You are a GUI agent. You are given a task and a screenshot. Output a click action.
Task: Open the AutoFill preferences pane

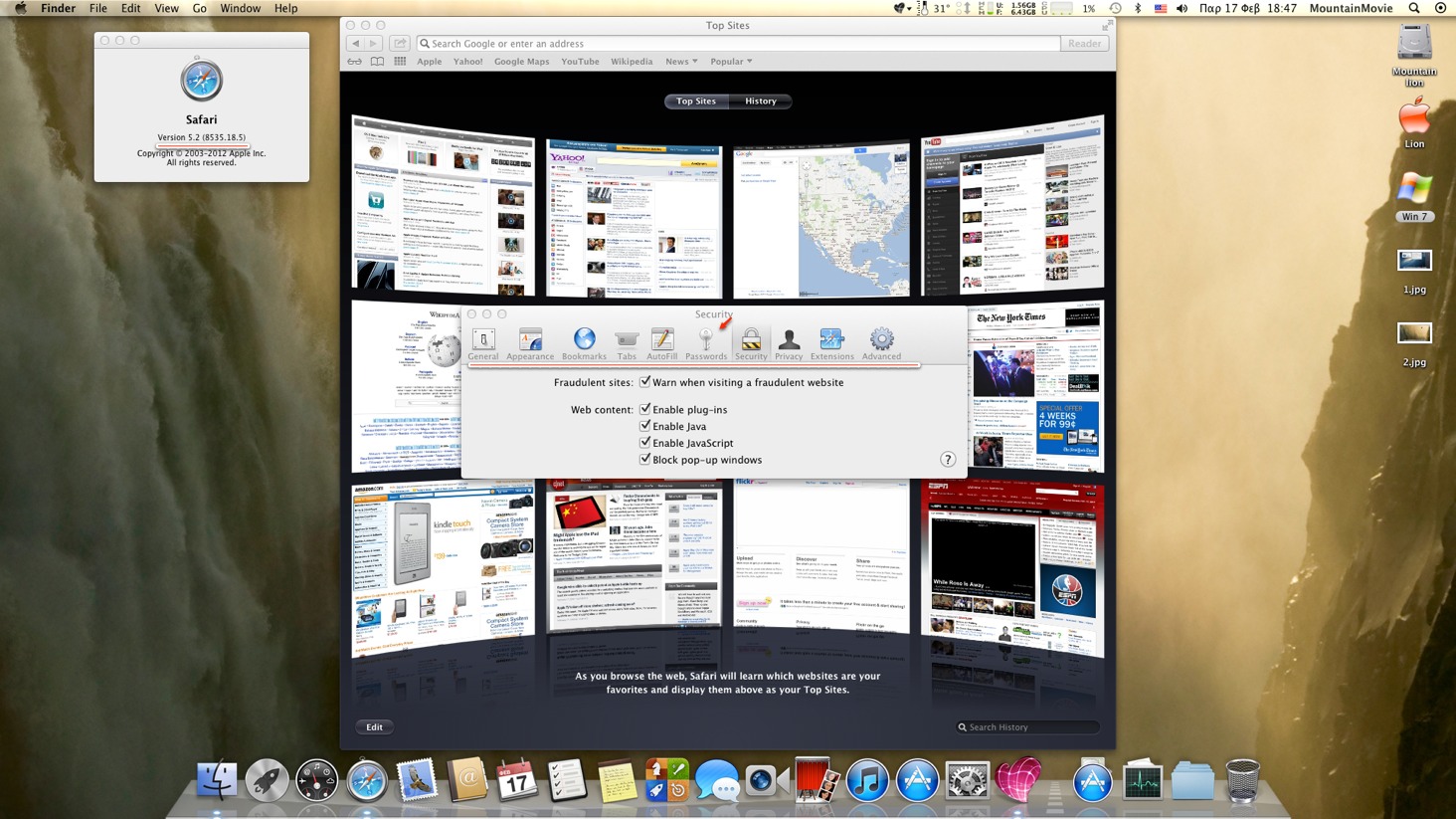[x=661, y=344]
